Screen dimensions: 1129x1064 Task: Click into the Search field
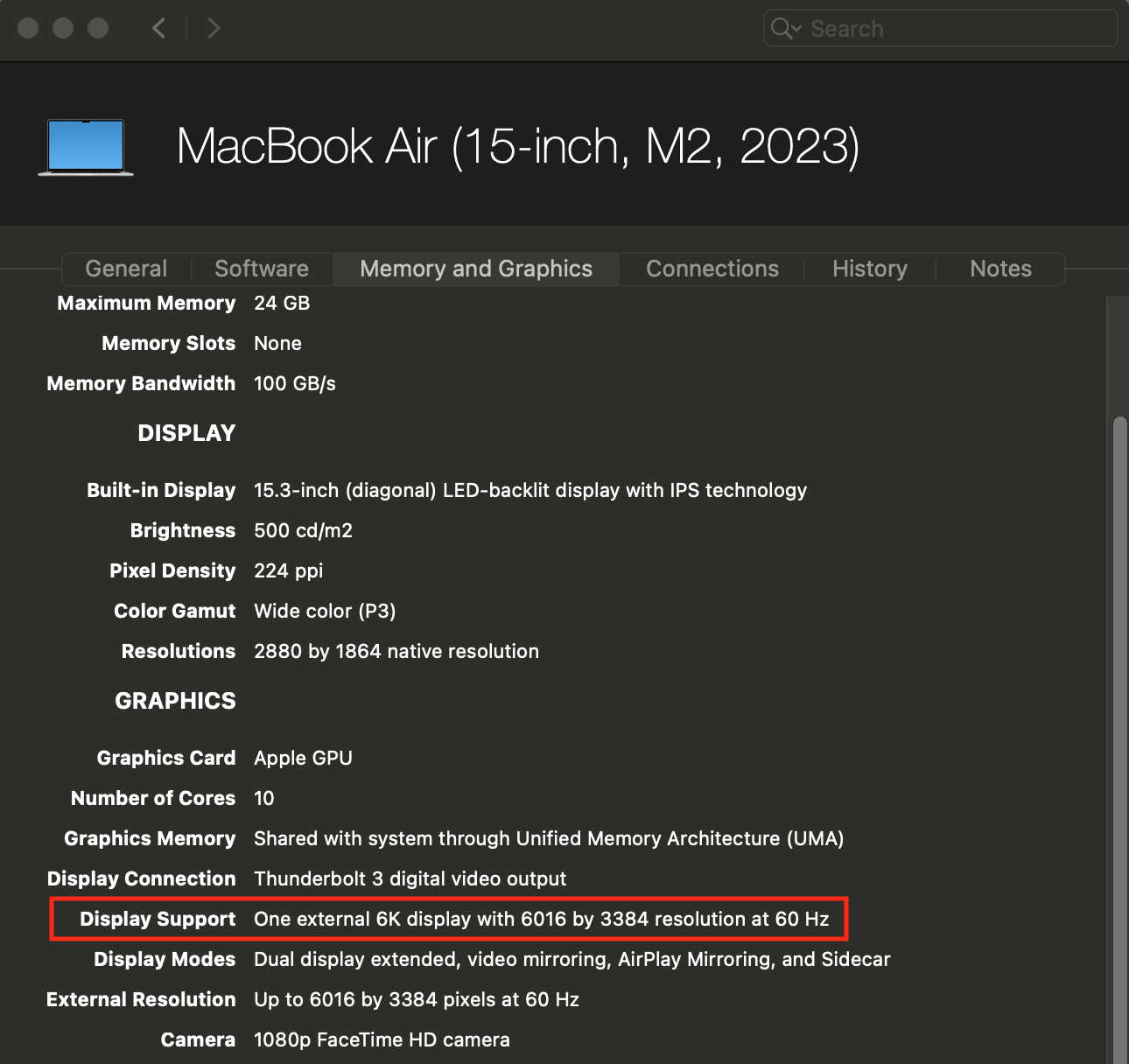tap(940, 28)
